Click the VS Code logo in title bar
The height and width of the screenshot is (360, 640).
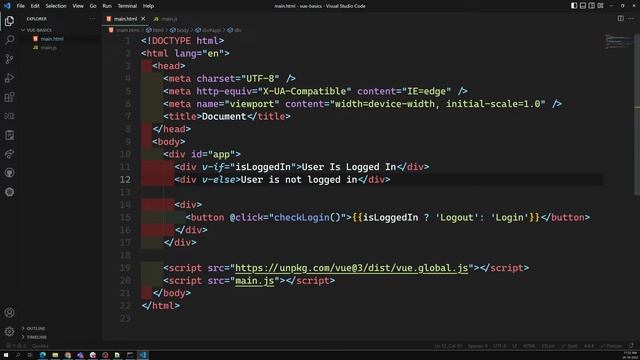[x=7, y=6]
